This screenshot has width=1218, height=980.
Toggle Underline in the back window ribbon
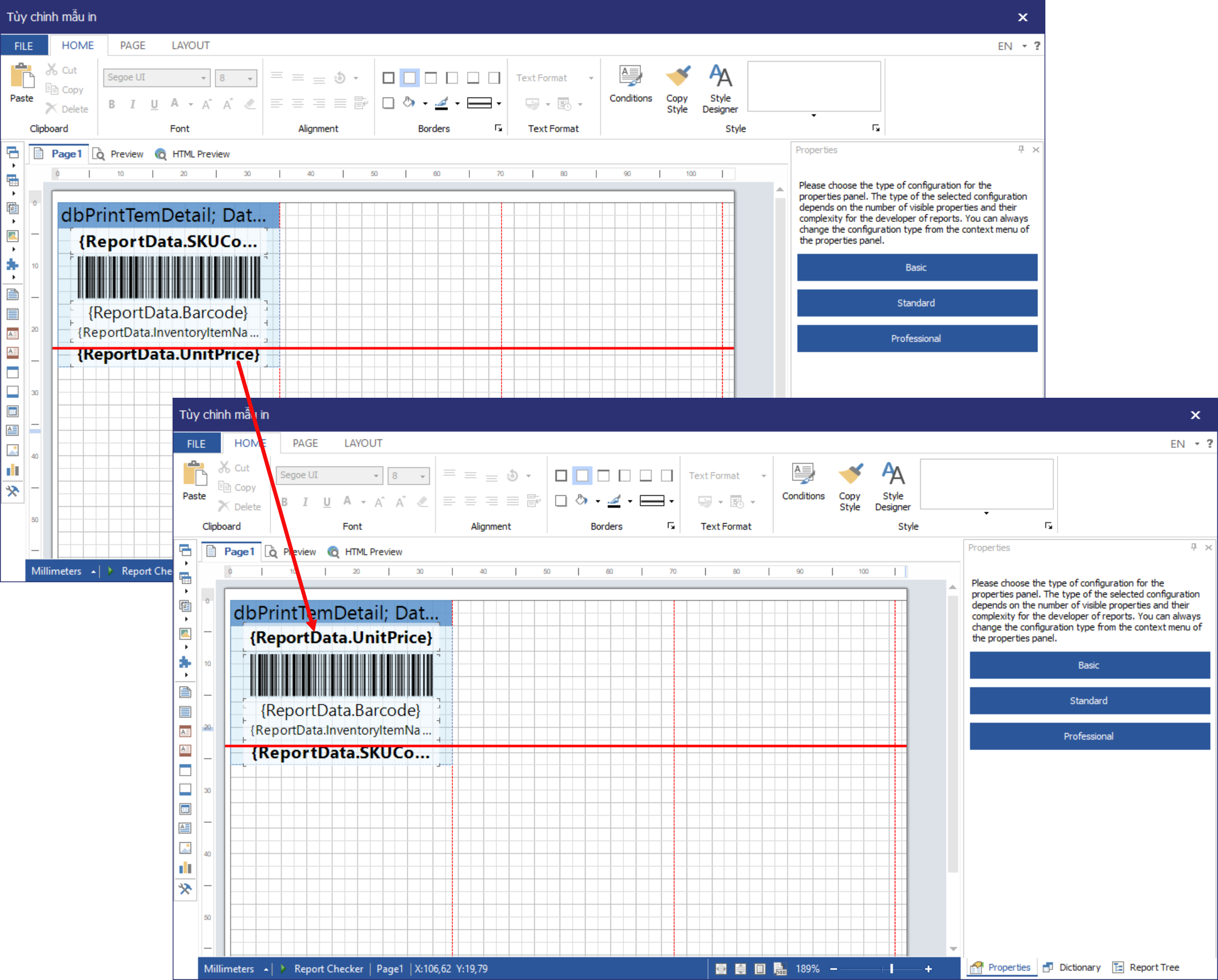point(154,104)
